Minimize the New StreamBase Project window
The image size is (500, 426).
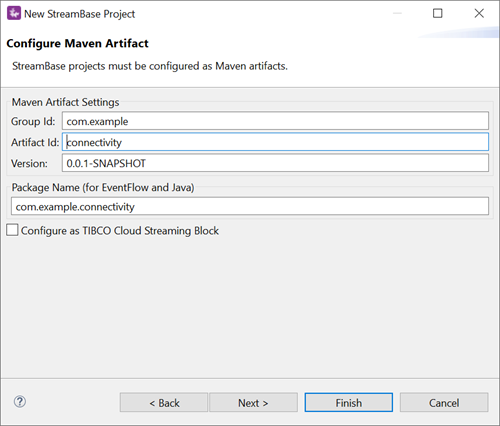pos(397,13)
